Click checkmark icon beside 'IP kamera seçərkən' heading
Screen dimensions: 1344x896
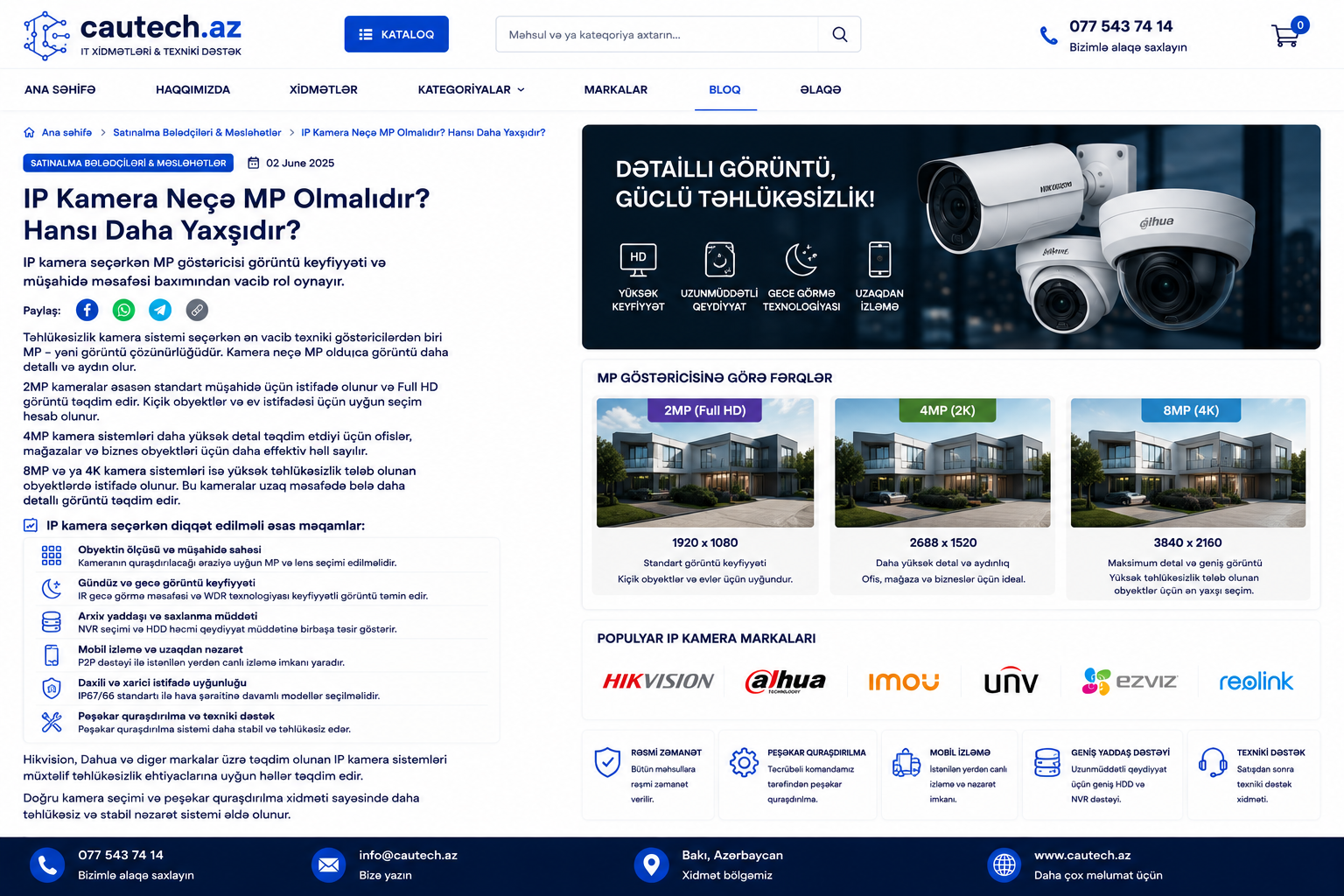coord(31,526)
